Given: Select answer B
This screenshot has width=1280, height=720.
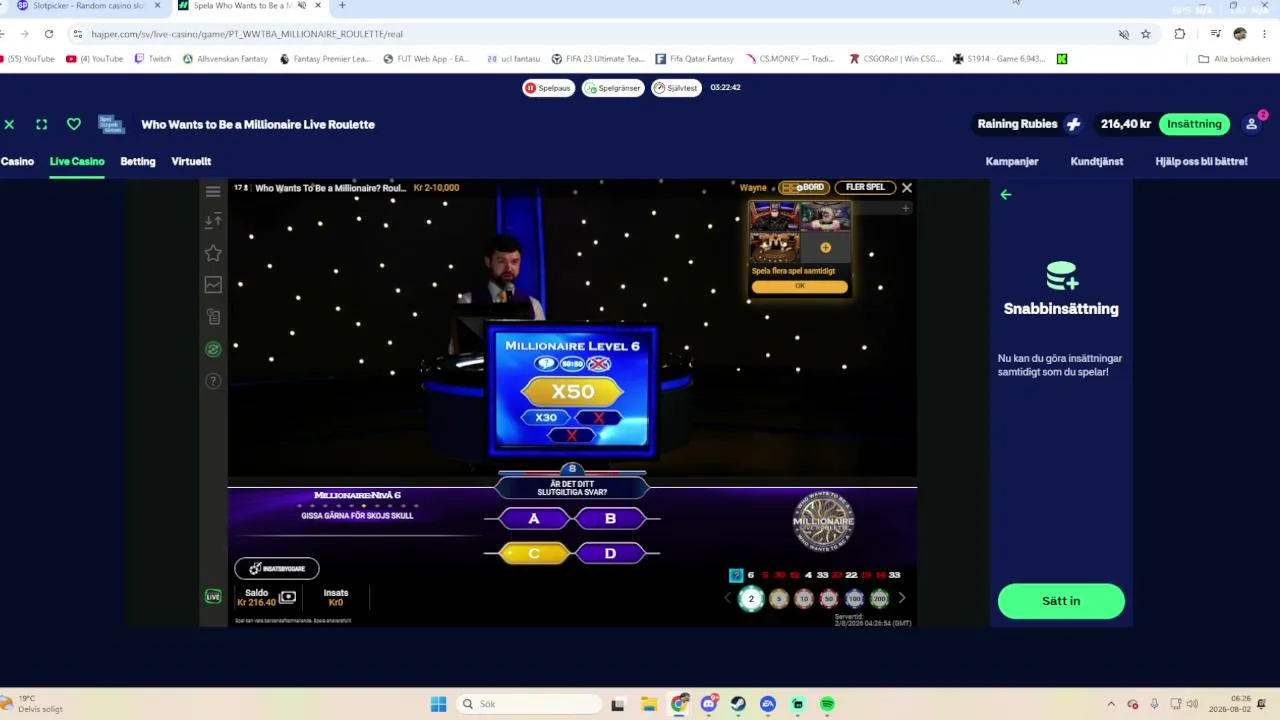Looking at the screenshot, I should point(610,519).
